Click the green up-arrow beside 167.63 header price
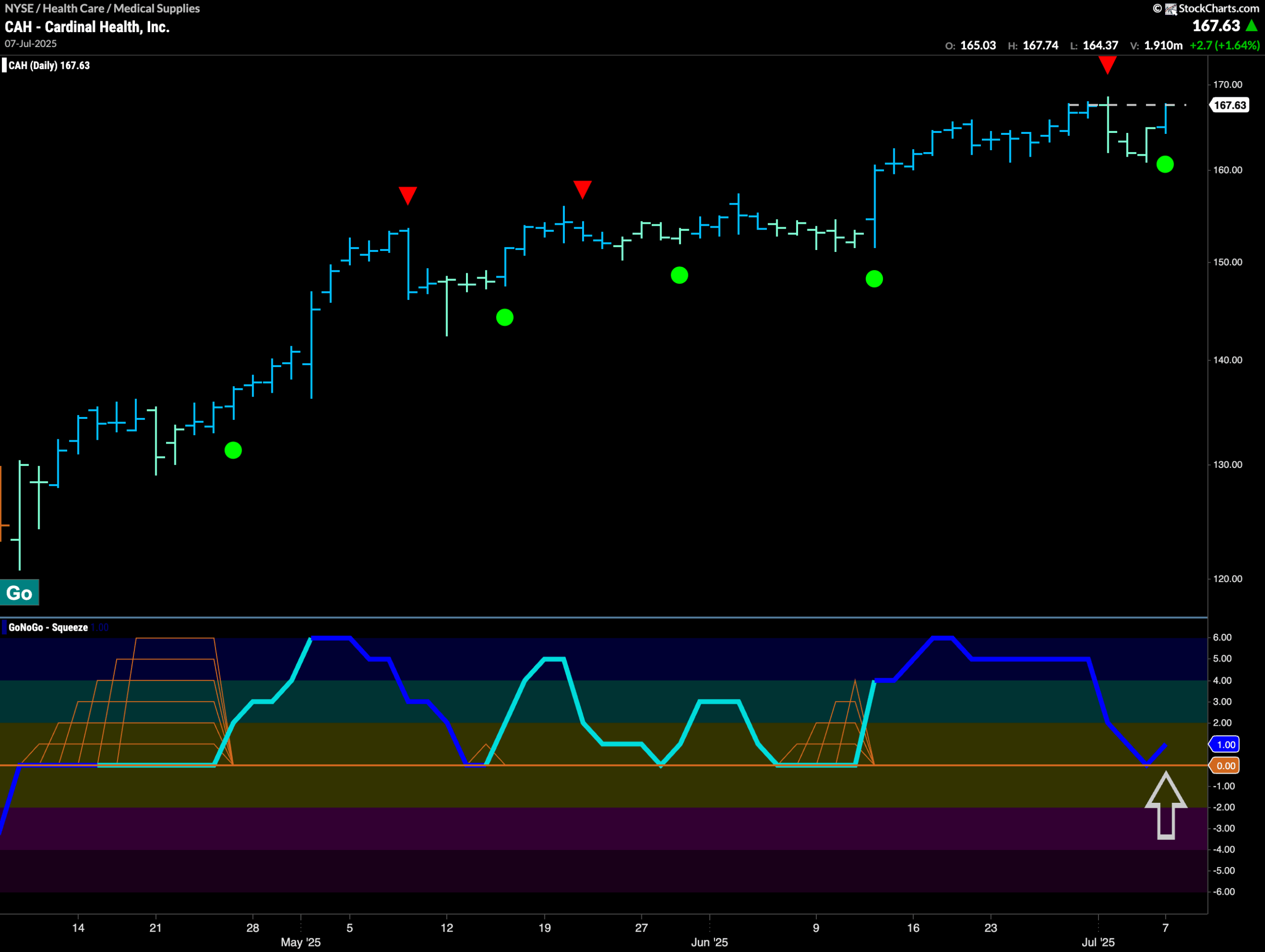 pos(1251,26)
